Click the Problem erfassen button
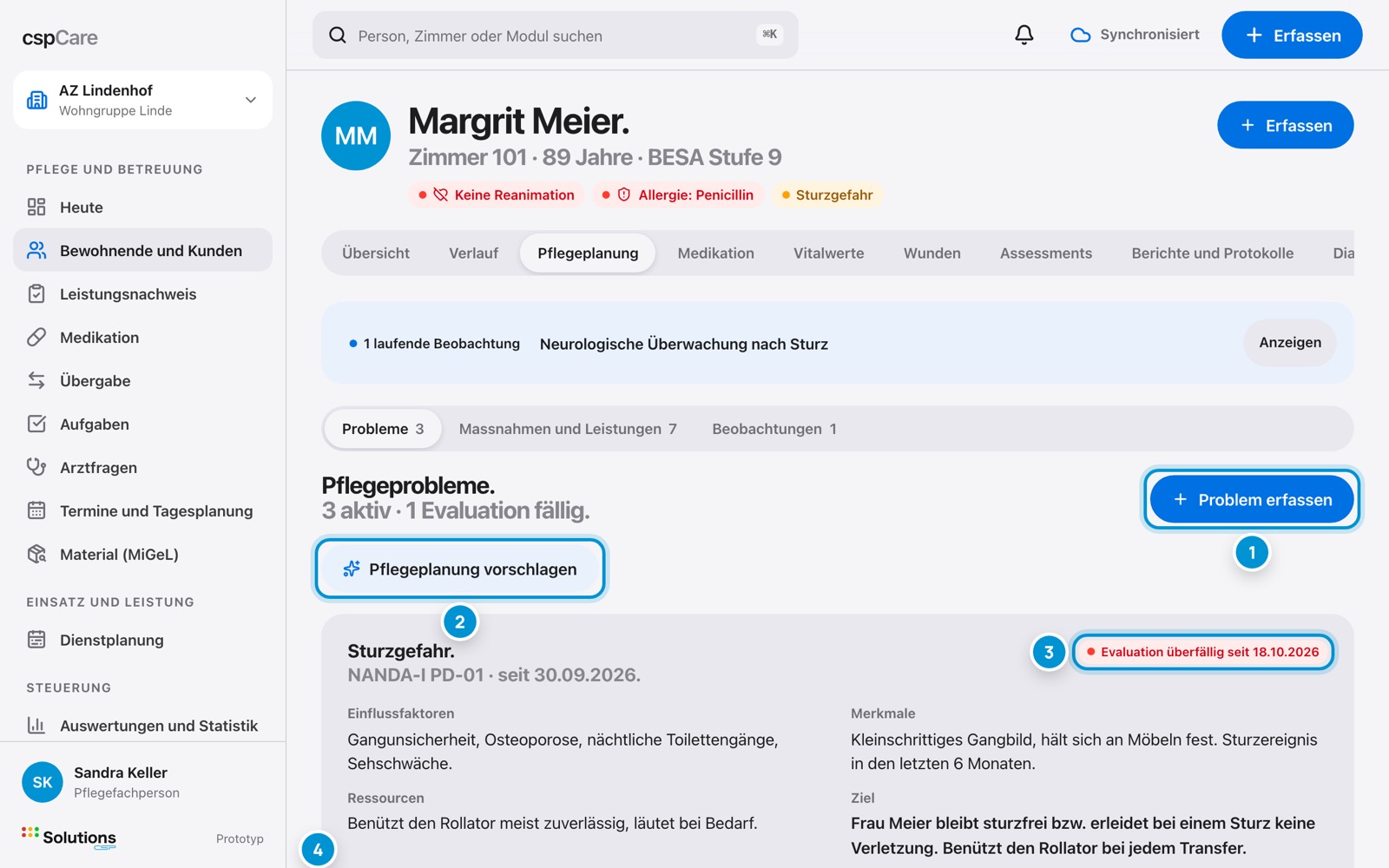 point(1252,499)
